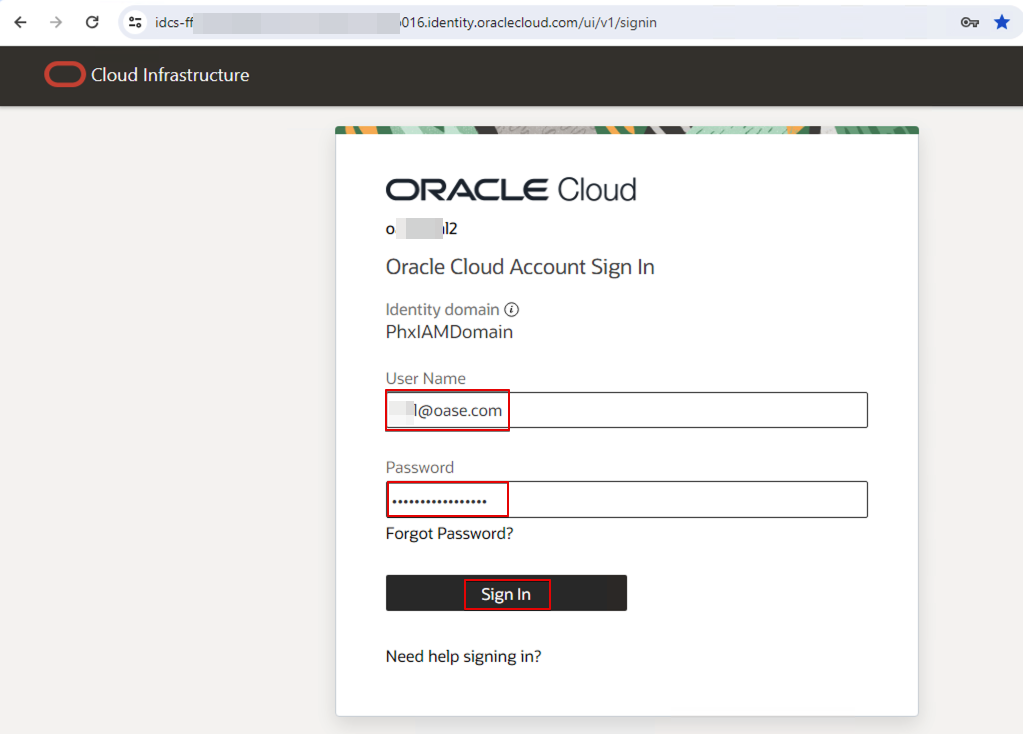
Task: Click the bookmark star icon
Action: (x=1001, y=22)
